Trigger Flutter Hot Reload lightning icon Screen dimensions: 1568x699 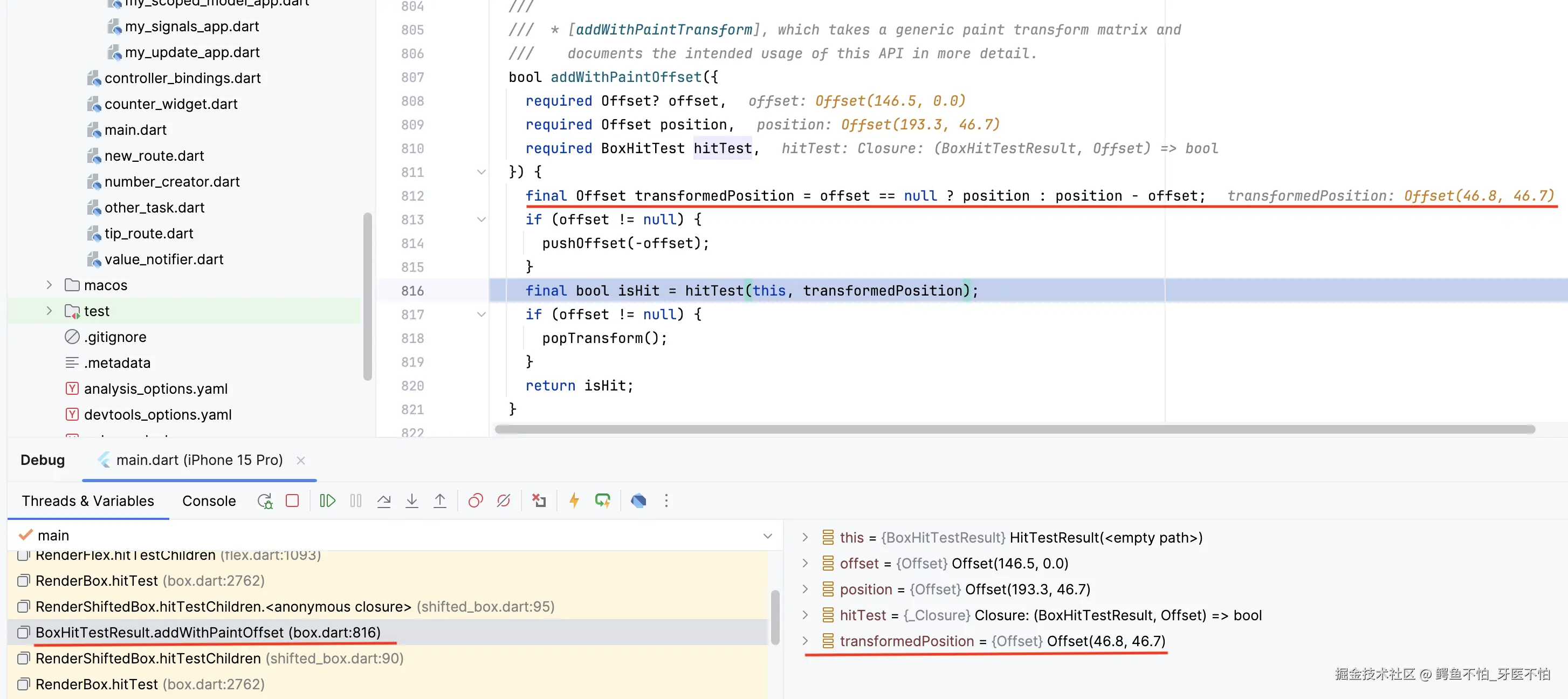point(573,501)
